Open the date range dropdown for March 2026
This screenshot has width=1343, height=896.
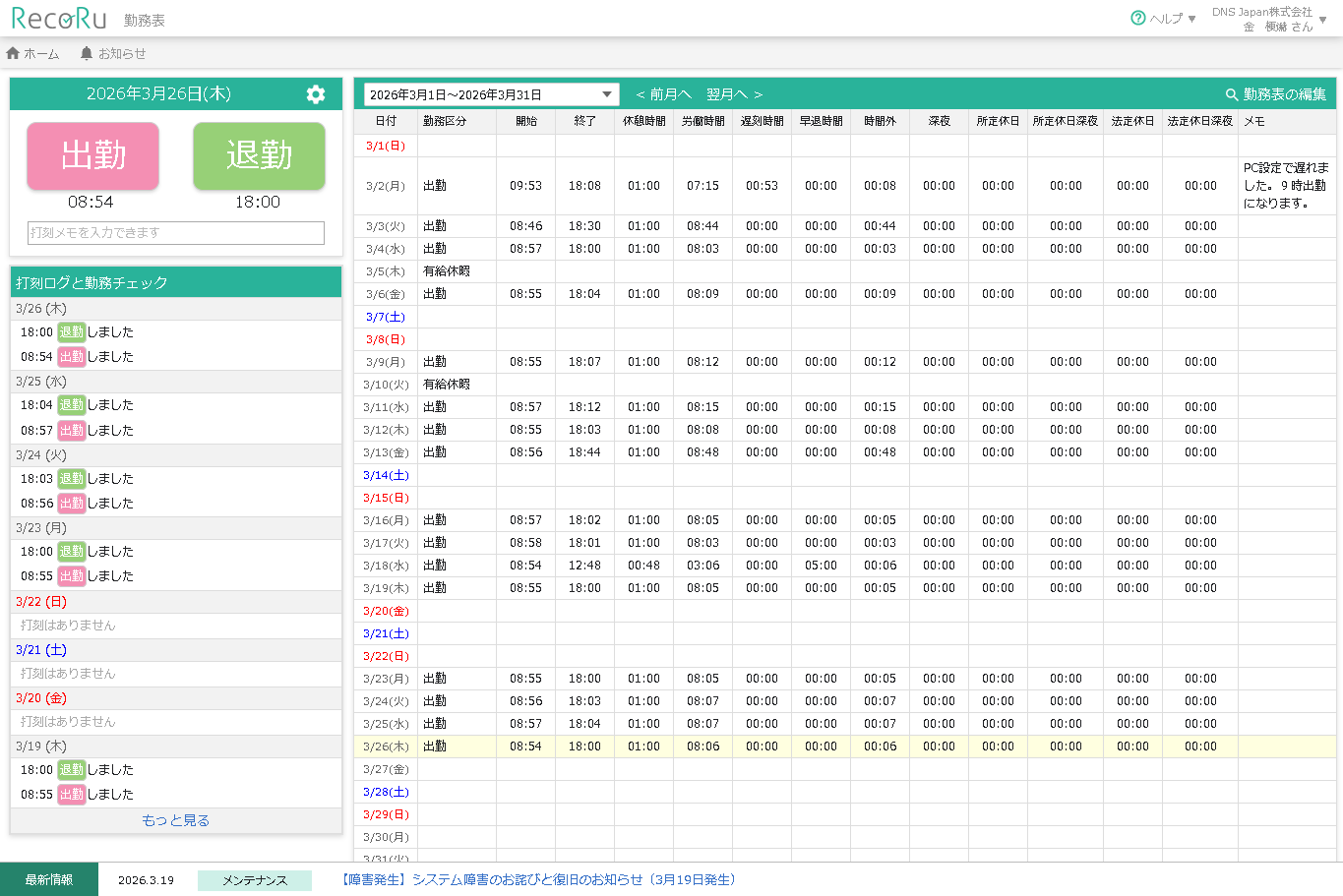(x=491, y=94)
